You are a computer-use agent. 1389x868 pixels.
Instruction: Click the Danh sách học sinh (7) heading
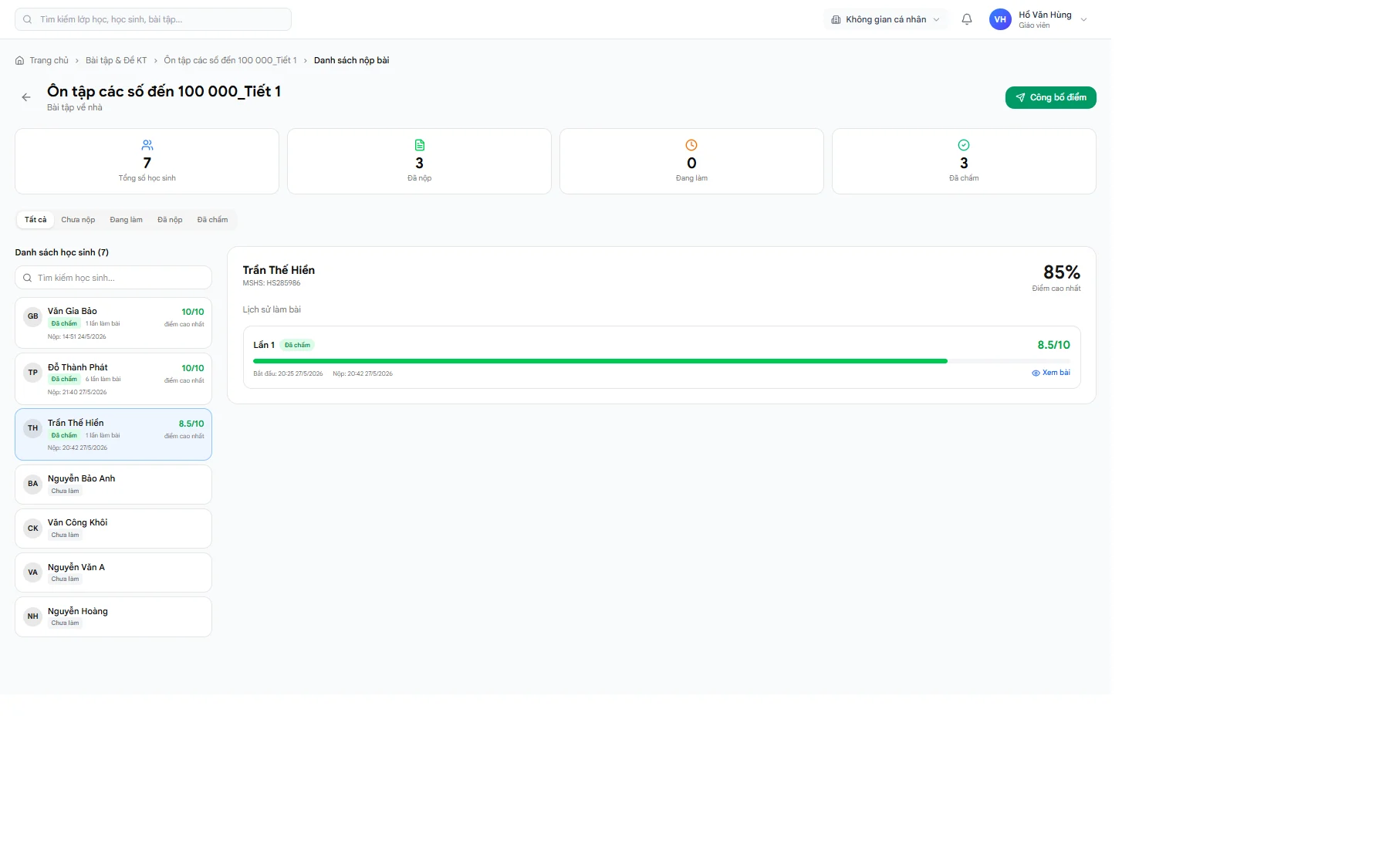[x=62, y=252]
